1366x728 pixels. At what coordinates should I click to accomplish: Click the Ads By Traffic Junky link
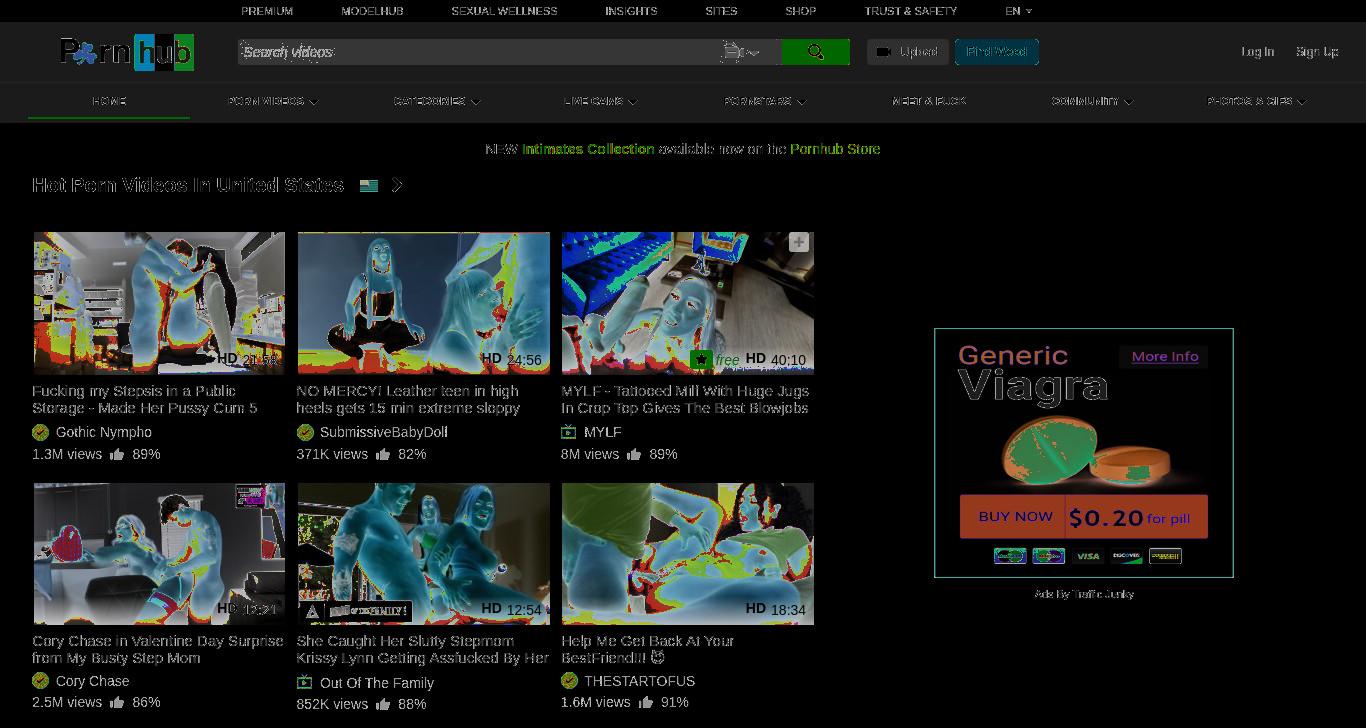tap(1084, 594)
